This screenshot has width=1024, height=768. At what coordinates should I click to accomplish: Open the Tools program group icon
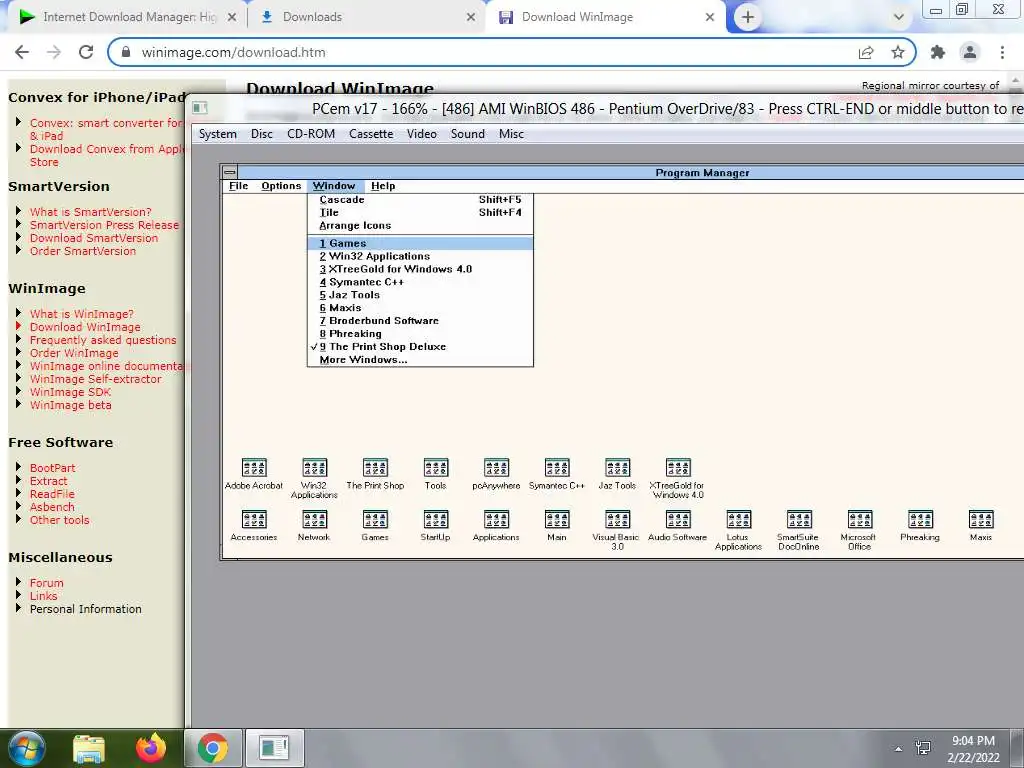click(x=436, y=468)
